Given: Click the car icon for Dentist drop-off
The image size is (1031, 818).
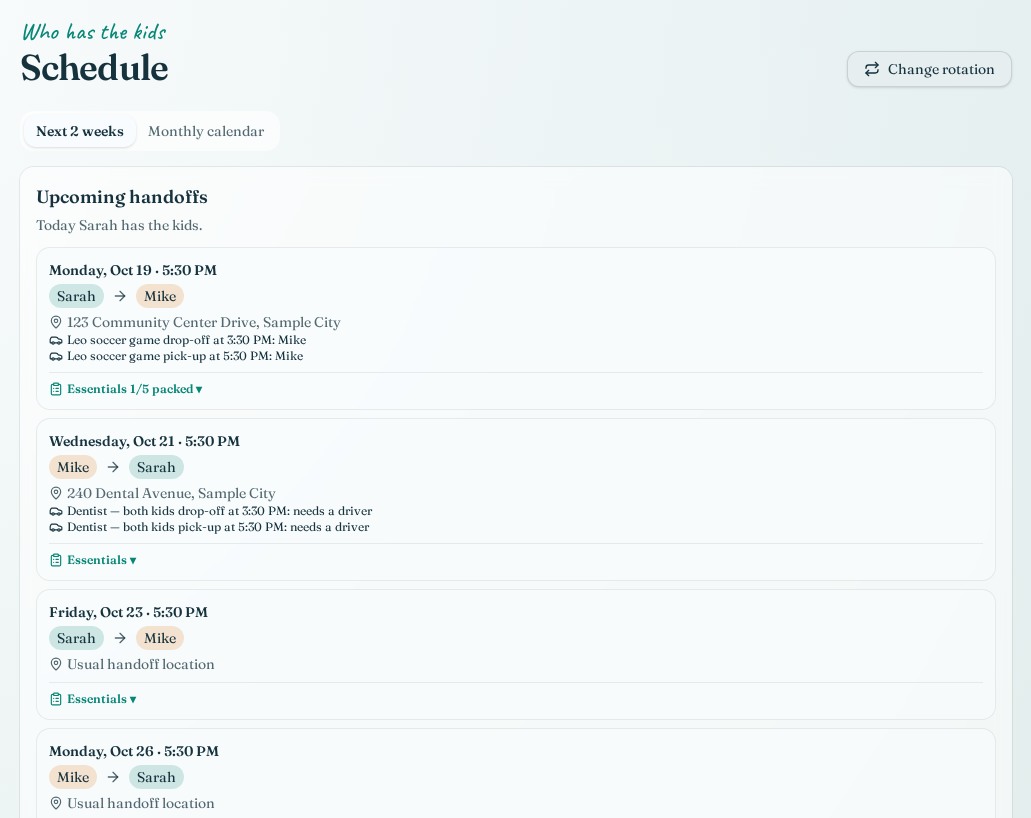Looking at the screenshot, I should point(56,512).
